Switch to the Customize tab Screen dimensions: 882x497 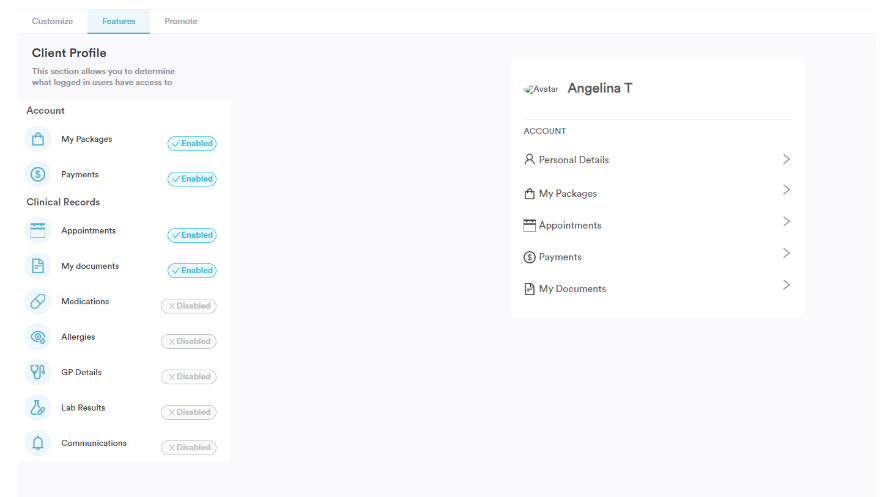click(52, 21)
